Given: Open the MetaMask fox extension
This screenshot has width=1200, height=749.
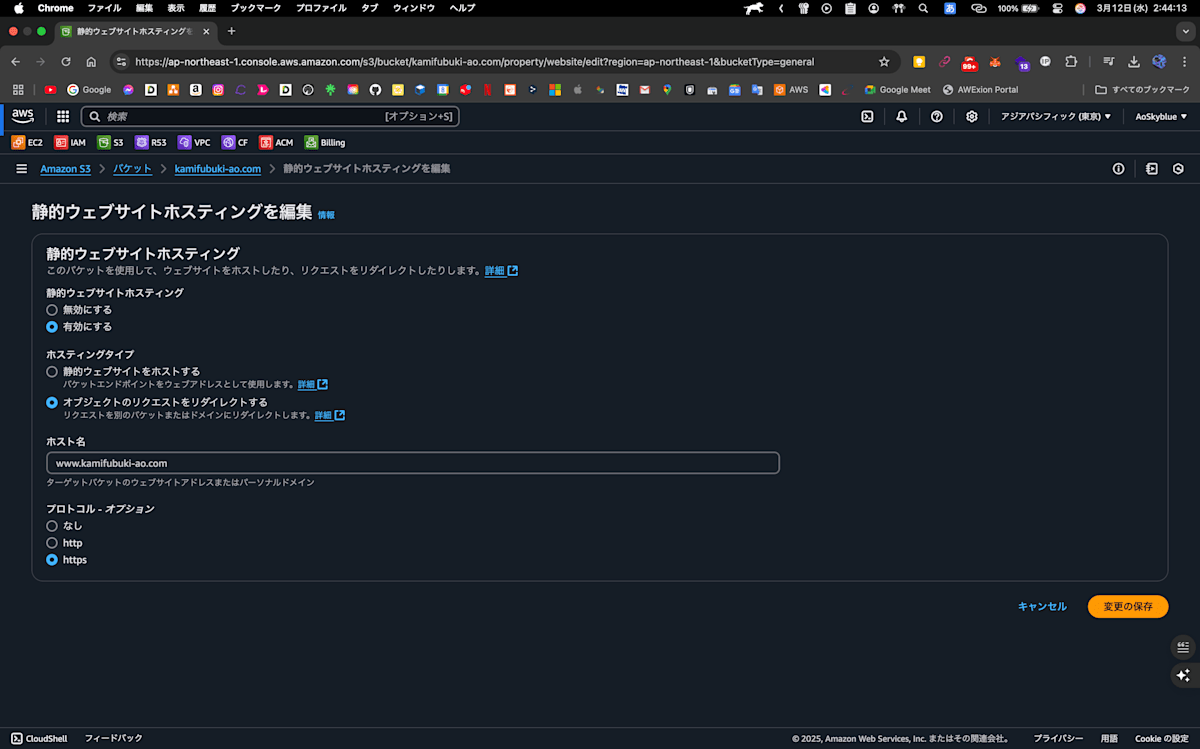Looking at the screenshot, I should [x=995, y=61].
